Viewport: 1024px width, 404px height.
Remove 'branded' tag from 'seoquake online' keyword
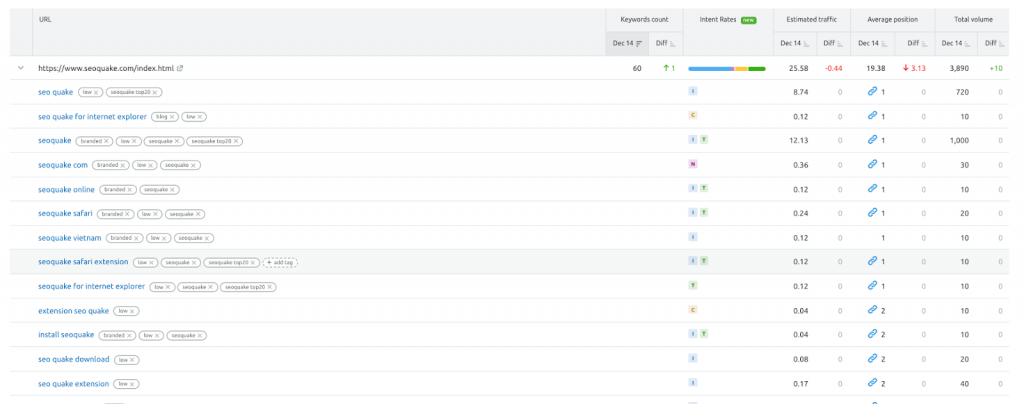click(130, 189)
